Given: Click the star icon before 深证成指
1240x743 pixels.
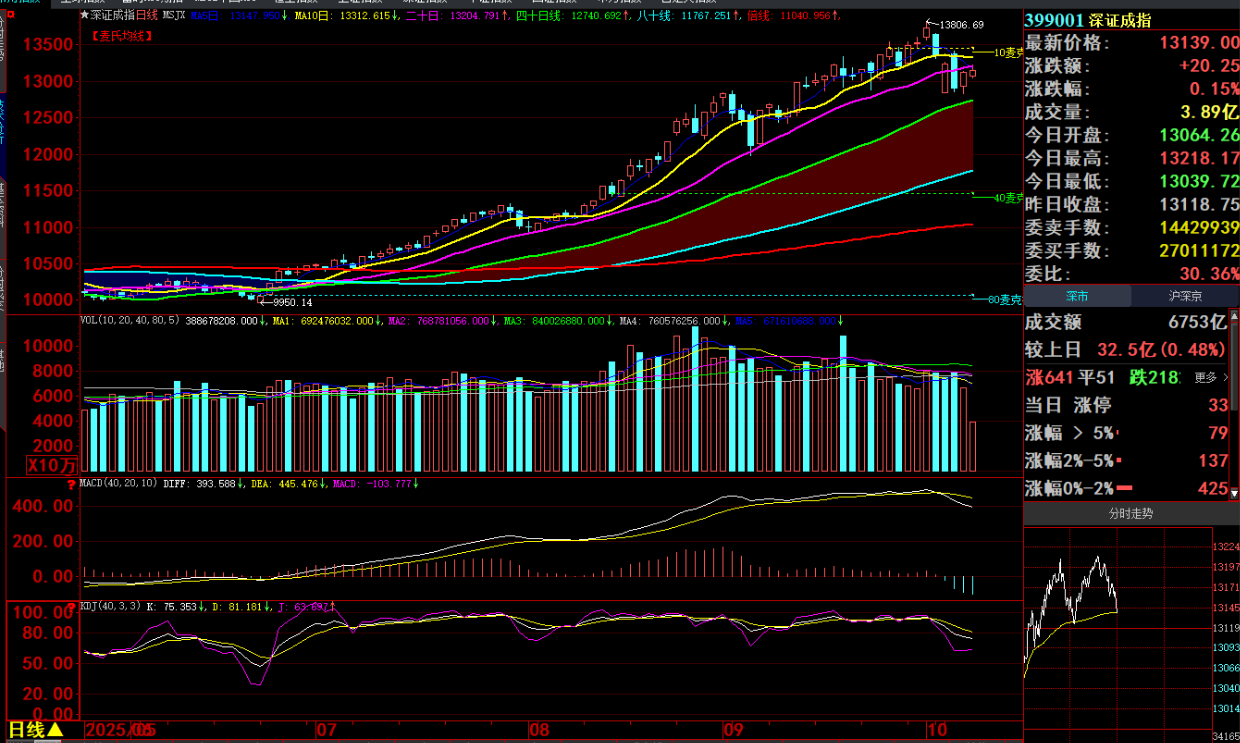Looking at the screenshot, I should [x=85, y=16].
